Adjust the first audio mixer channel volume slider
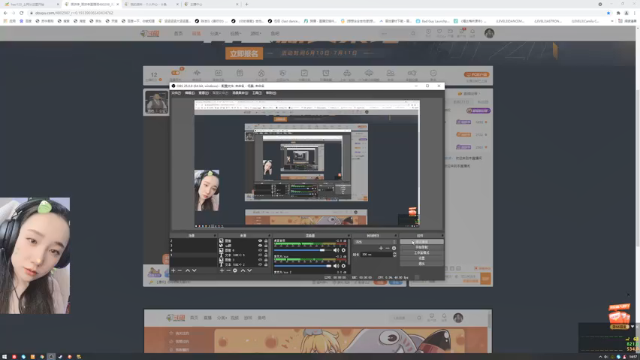This screenshot has width=640, height=360. pyautogui.click(x=302, y=250)
